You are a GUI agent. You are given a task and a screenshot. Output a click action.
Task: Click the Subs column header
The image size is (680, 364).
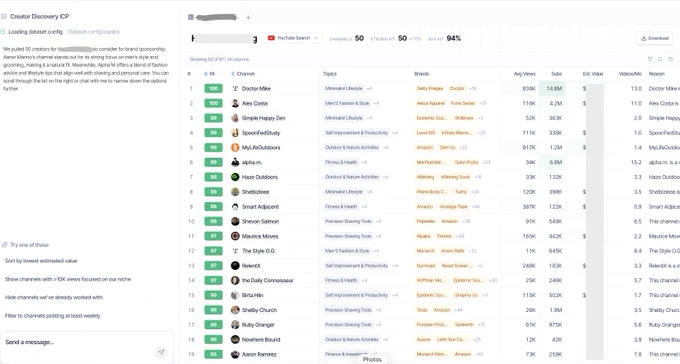557,74
